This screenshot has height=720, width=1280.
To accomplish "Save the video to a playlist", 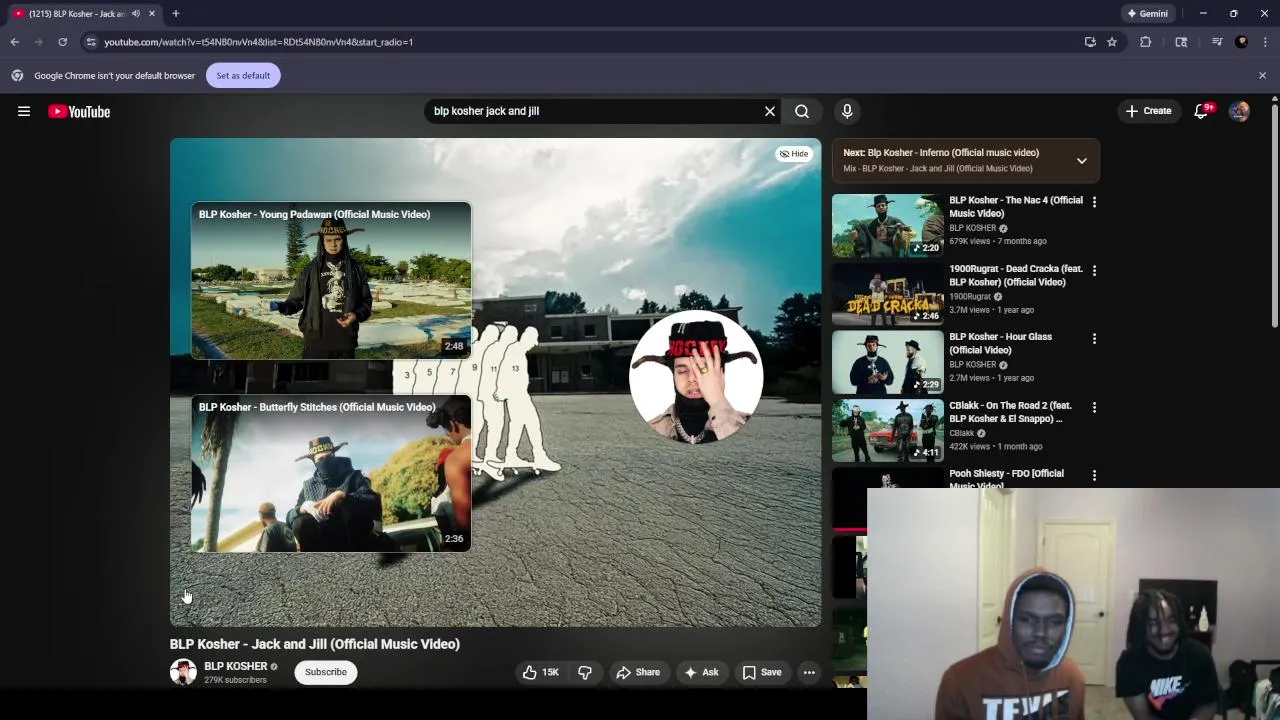I will (x=762, y=672).
